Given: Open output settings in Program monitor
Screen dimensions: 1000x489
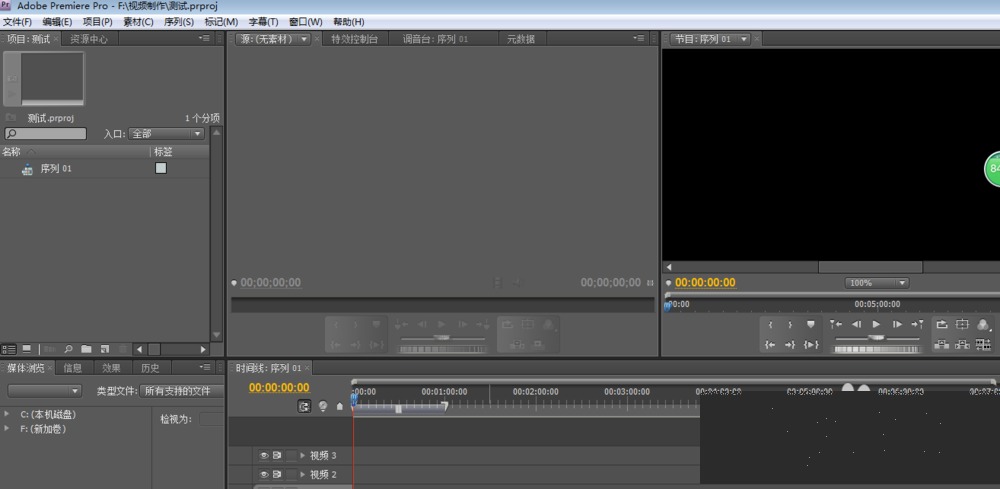Looking at the screenshot, I should click(983, 325).
